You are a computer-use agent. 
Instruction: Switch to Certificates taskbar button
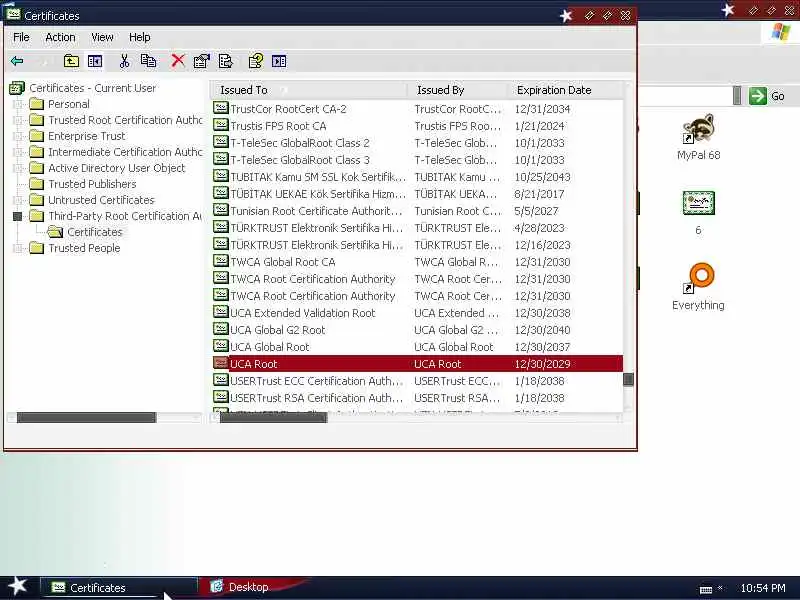tap(118, 588)
